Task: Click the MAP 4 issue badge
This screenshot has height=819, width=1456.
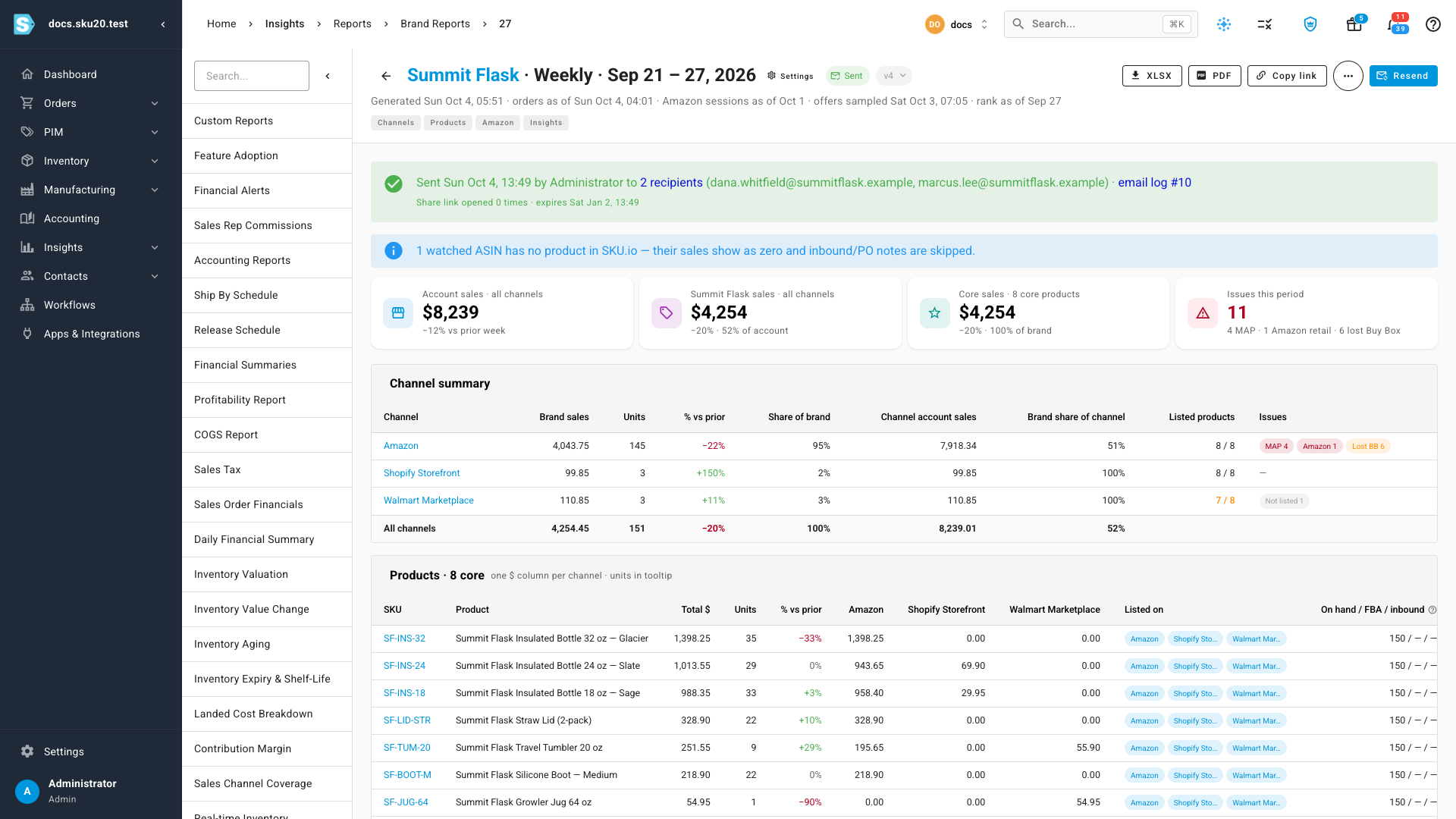Action: pyautogui.click(x=1276, y=447)
